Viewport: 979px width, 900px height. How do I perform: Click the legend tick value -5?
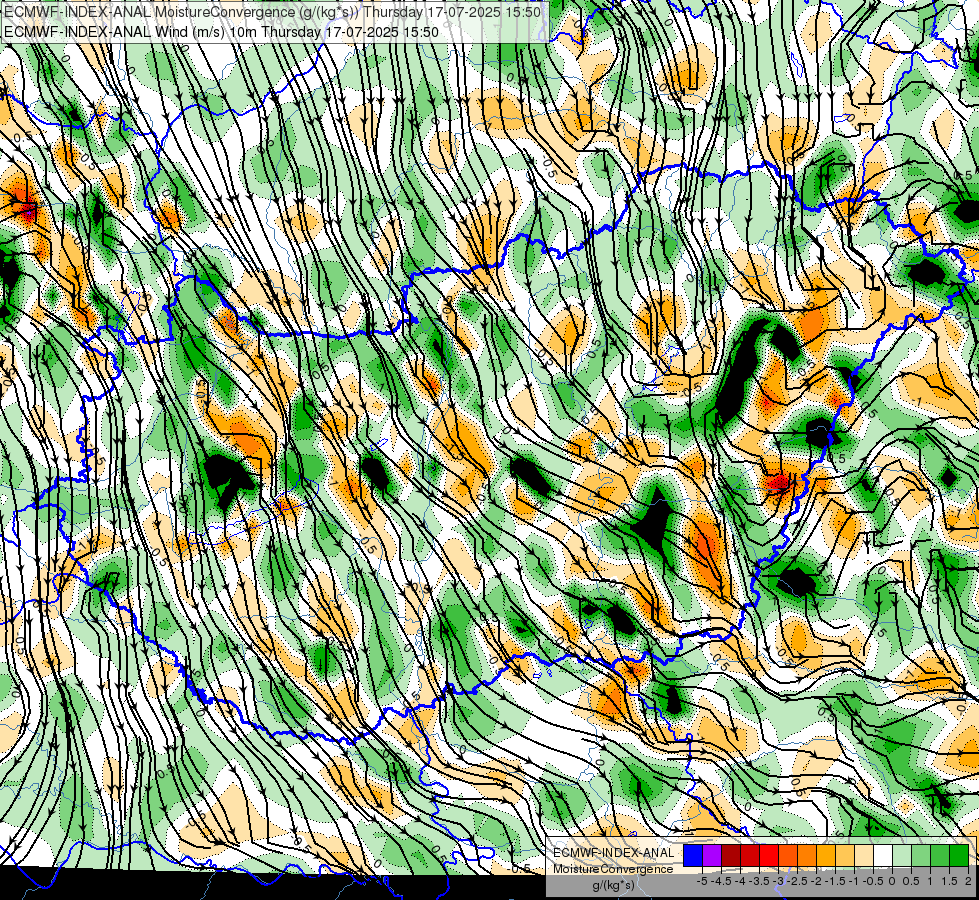pyautogui.click(x=702, y=881)
